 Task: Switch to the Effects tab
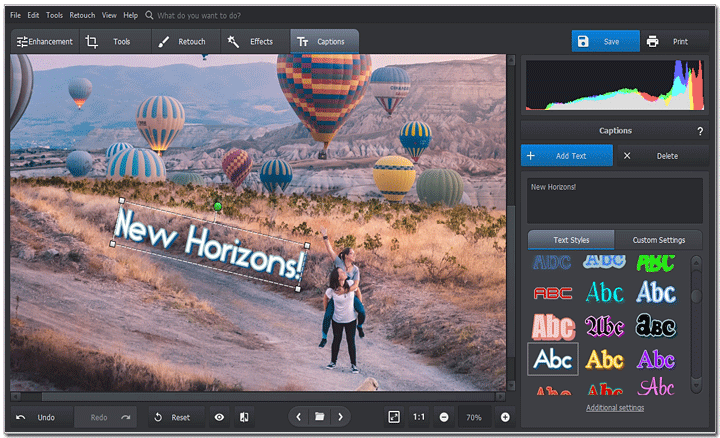coord(255,42)
